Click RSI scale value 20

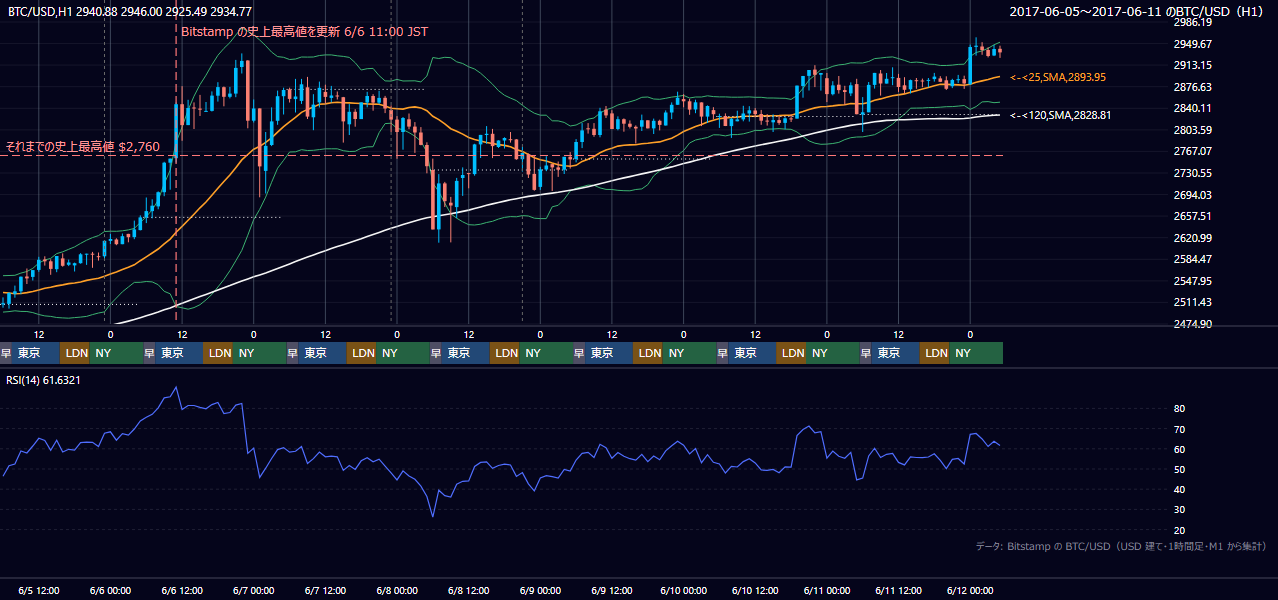1179,530
